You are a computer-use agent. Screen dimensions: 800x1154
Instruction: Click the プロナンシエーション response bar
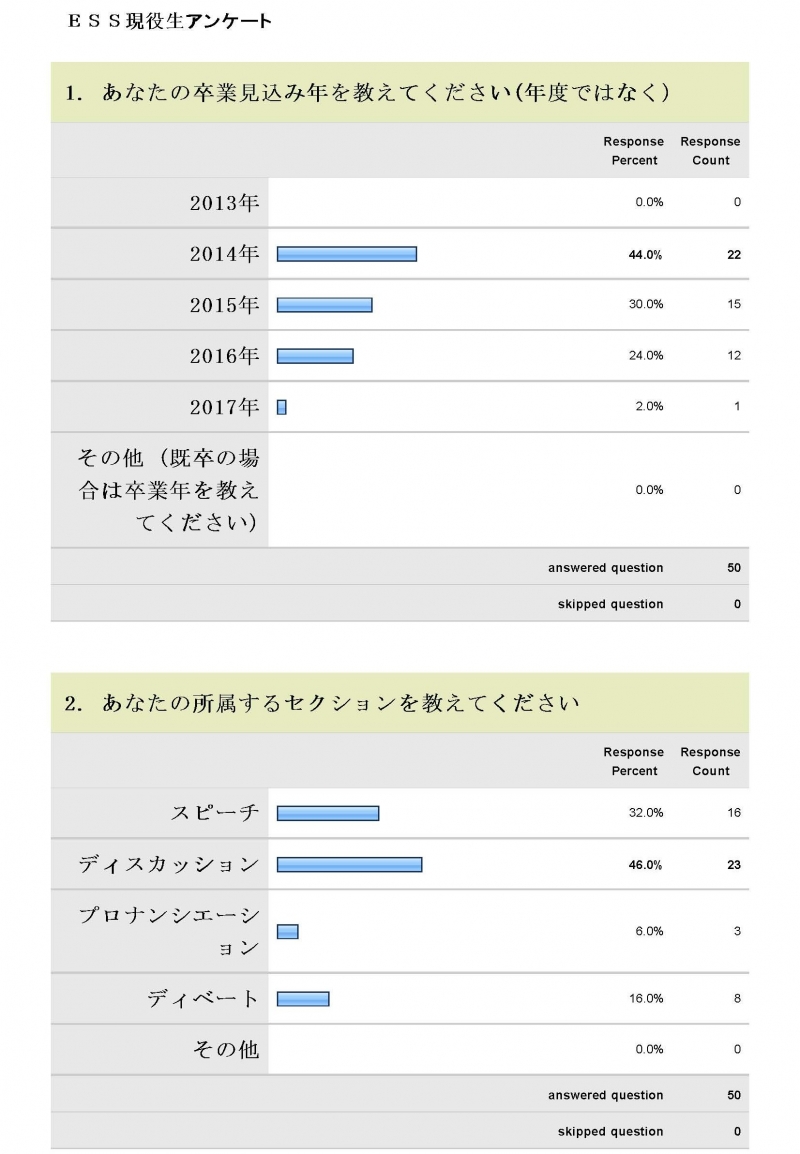(288, 932)
